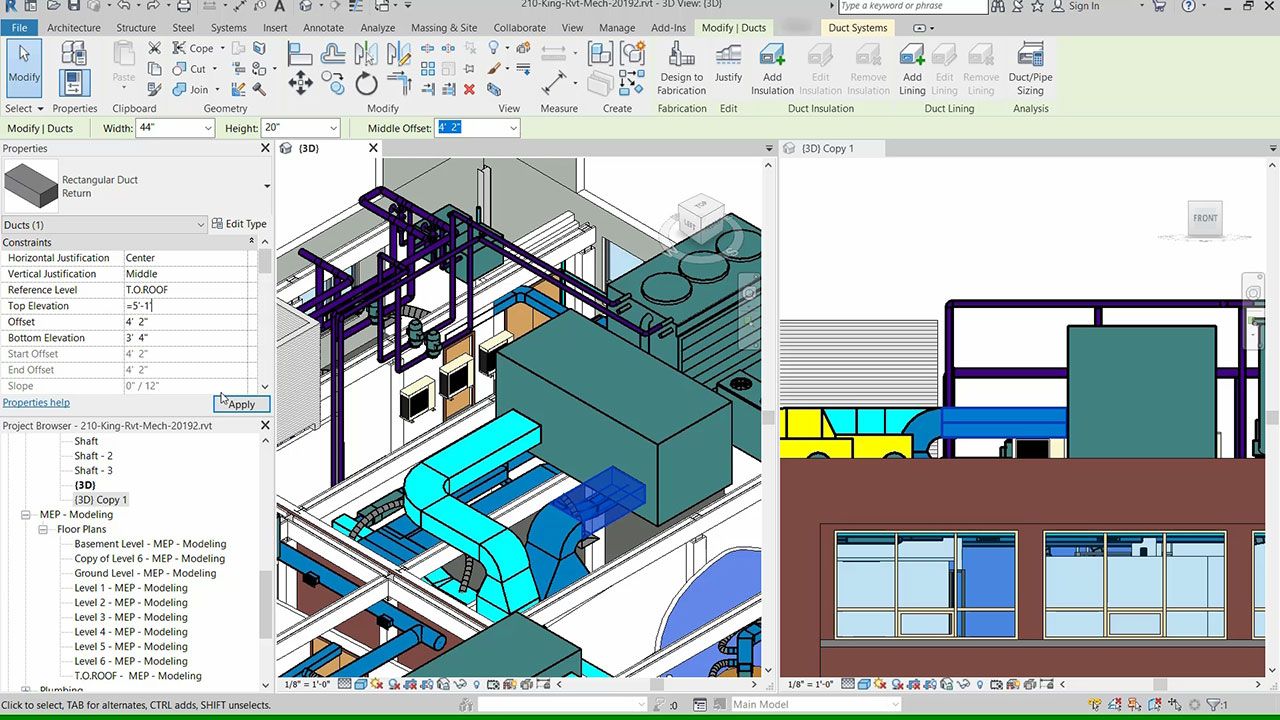Open the Middle Offset dropdown
This screenshot has width=1280, height=720.
513,128
